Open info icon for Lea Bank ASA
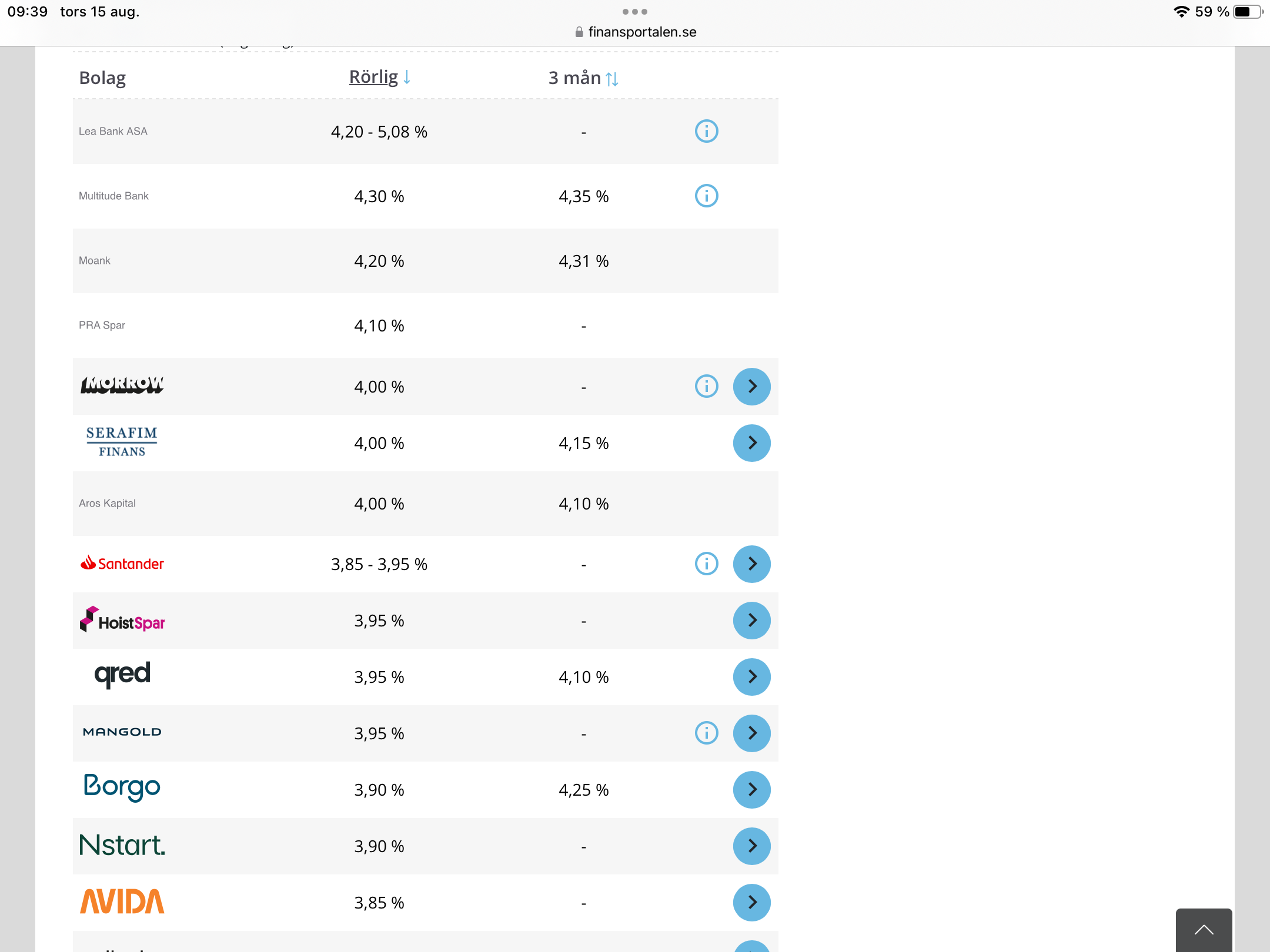 (x=706, y=131)
